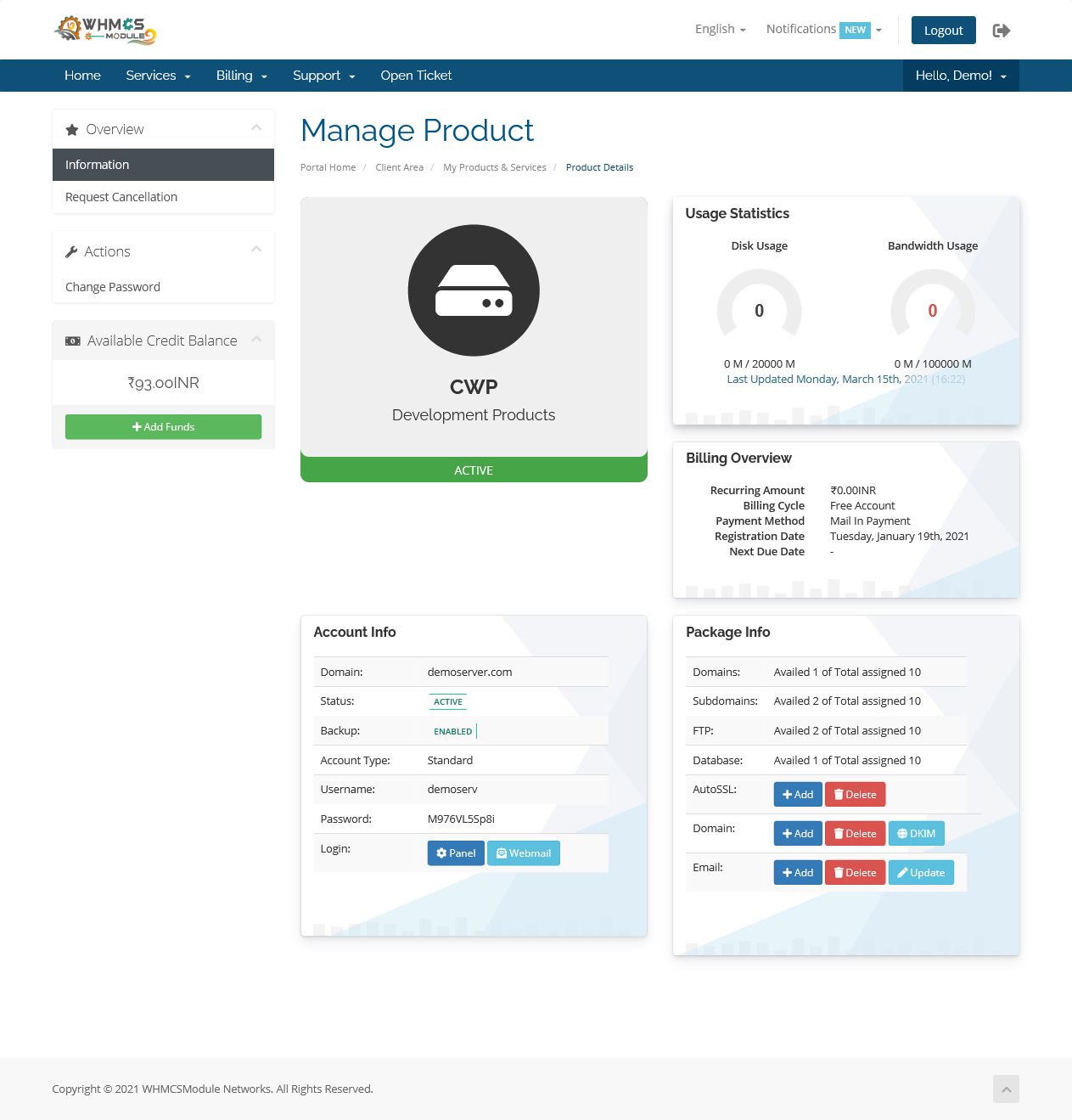Viewport: 1072px width, 1120px height.
Task: Click the Subdomains availed text
Action: [847, 701]
